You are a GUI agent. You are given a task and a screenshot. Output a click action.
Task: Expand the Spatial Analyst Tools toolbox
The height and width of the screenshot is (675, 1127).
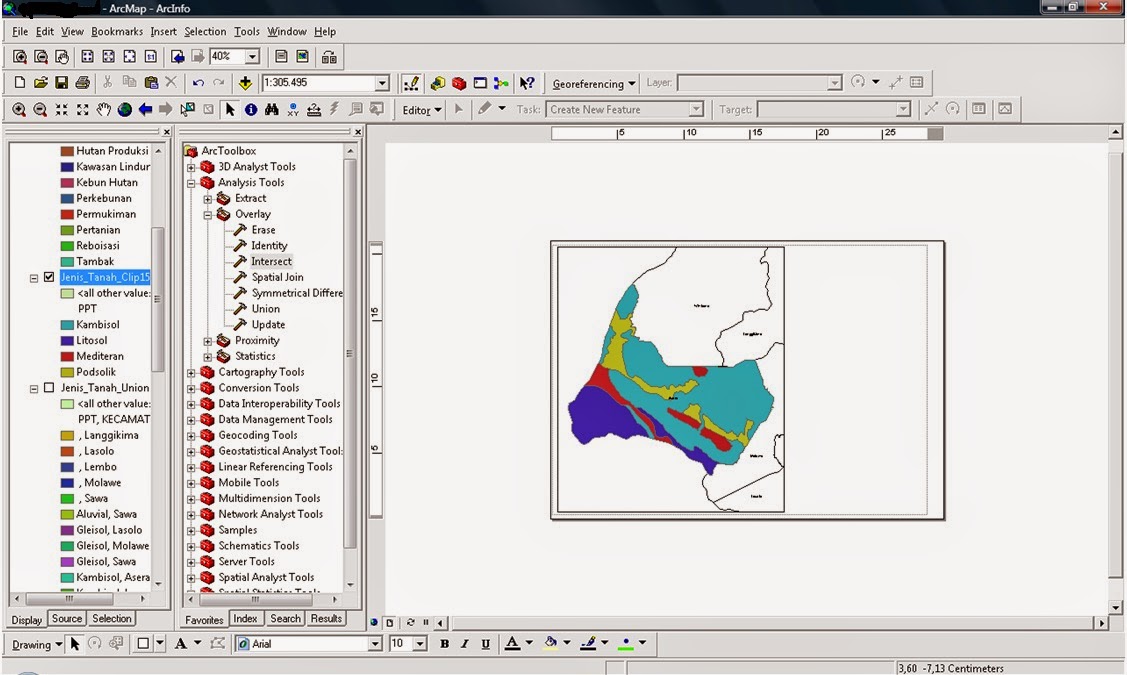[x=190, y=577]
